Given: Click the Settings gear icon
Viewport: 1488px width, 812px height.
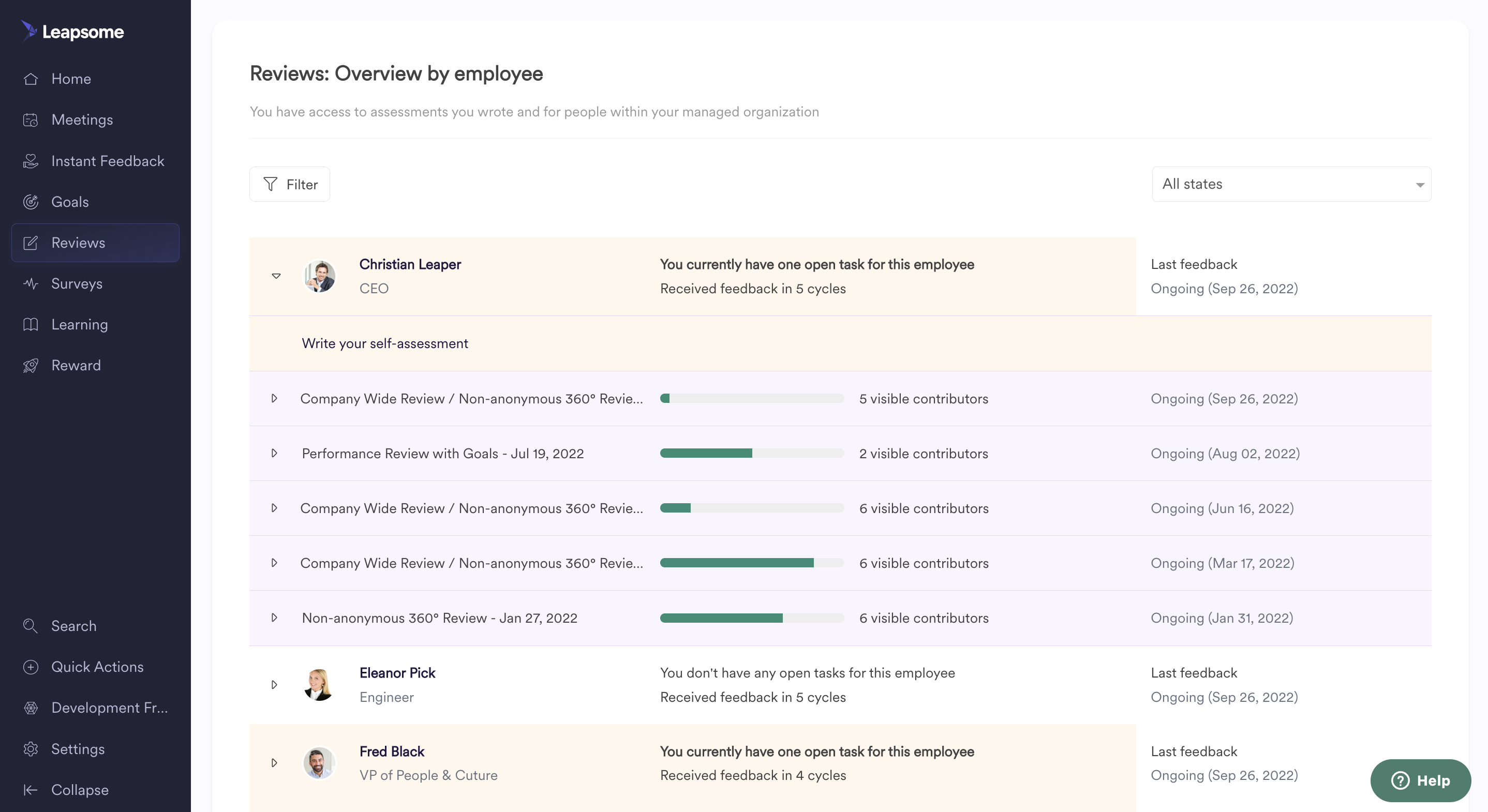Looking at the screenshot, I should (x=31, y=749).
